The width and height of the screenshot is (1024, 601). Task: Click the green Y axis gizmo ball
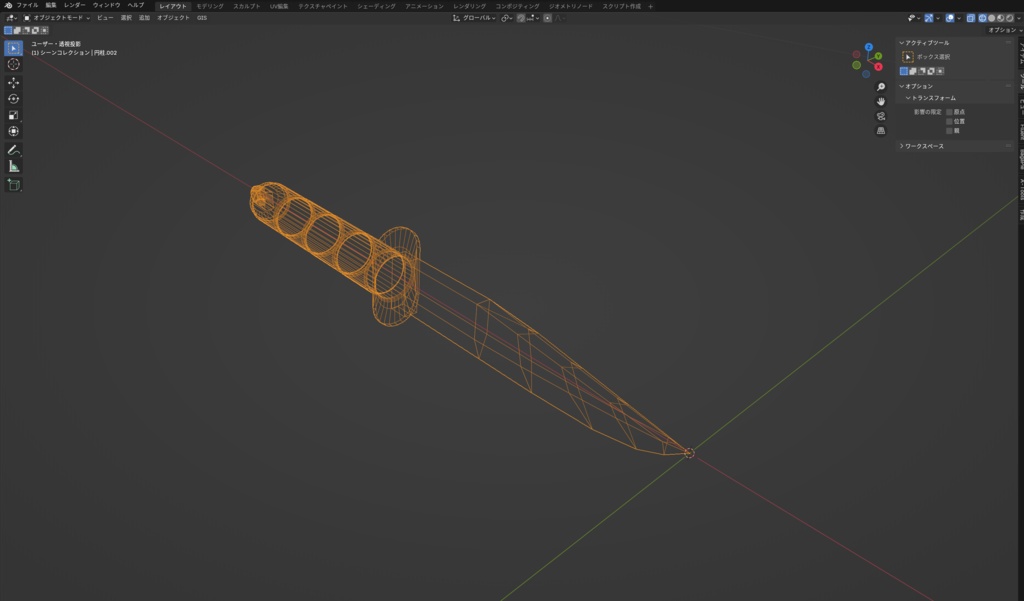click(x=878, y=56)
